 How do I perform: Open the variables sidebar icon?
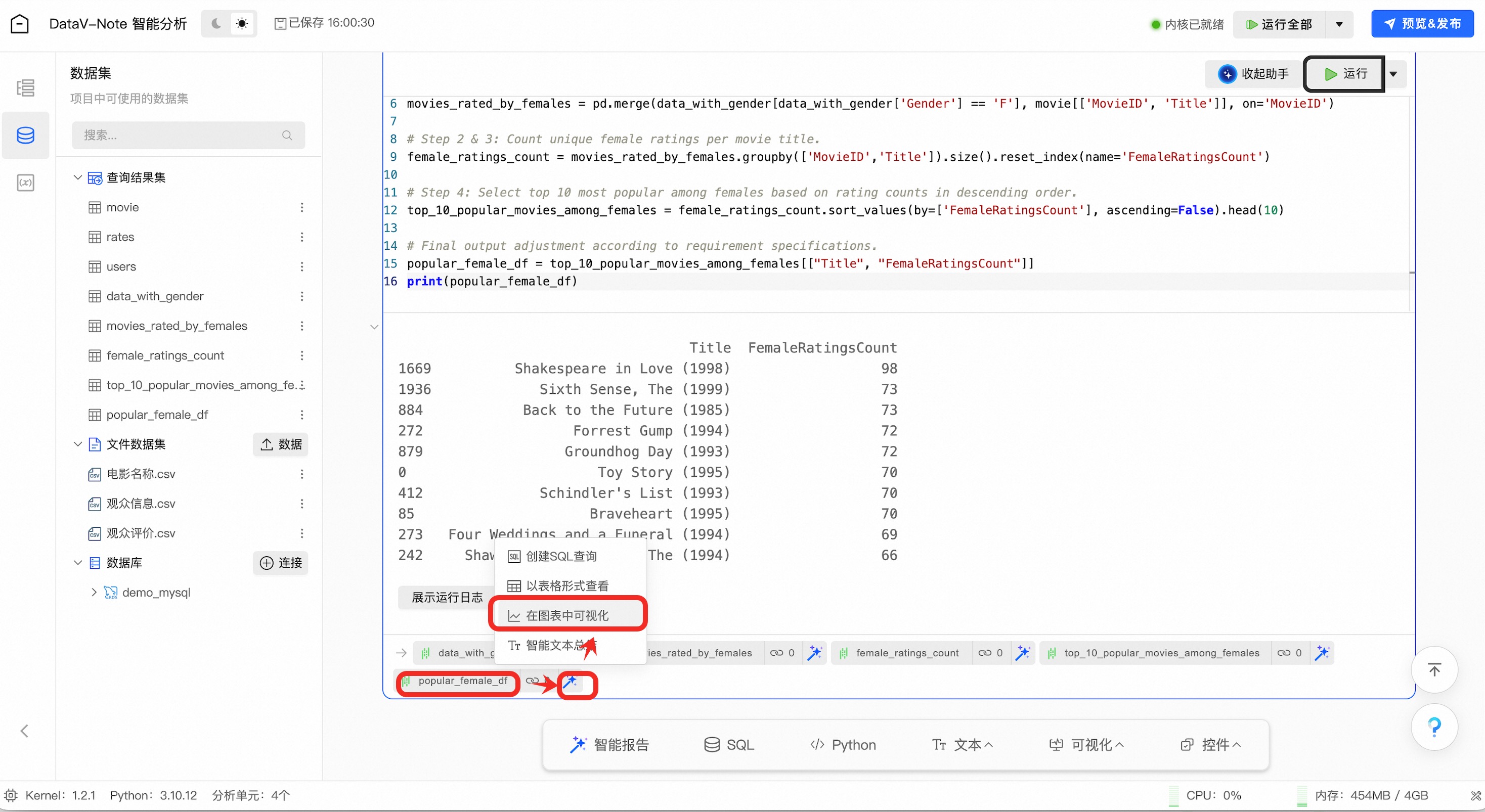[x=25, y=183]
